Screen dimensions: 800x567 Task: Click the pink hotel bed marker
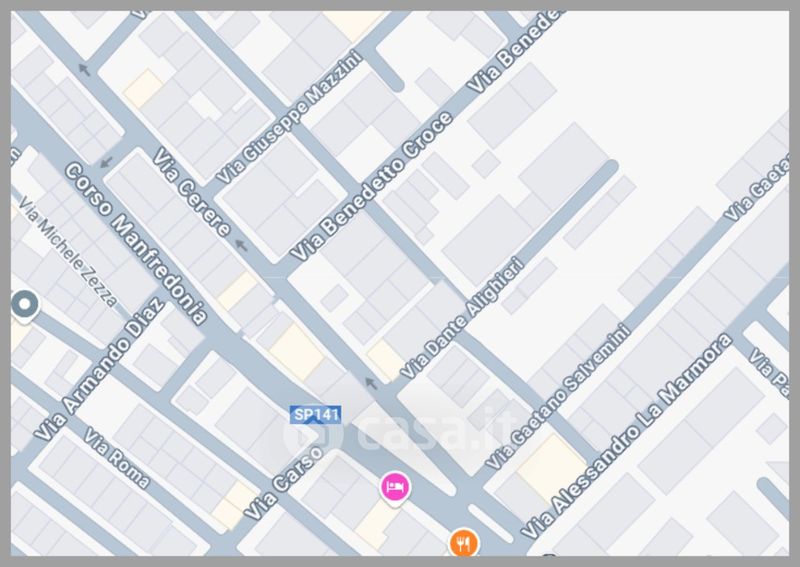coord(394,487)
